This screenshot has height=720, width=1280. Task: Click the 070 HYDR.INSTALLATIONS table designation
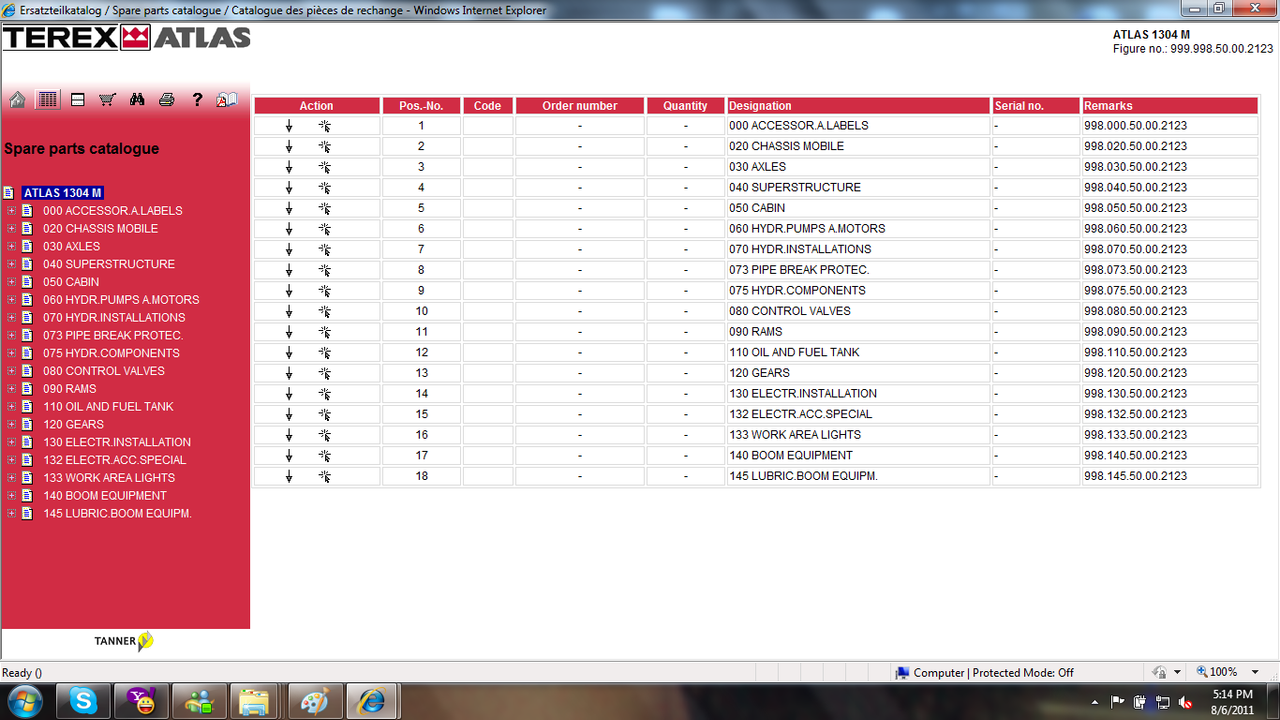pyautogui.click(x=800, y=249)
